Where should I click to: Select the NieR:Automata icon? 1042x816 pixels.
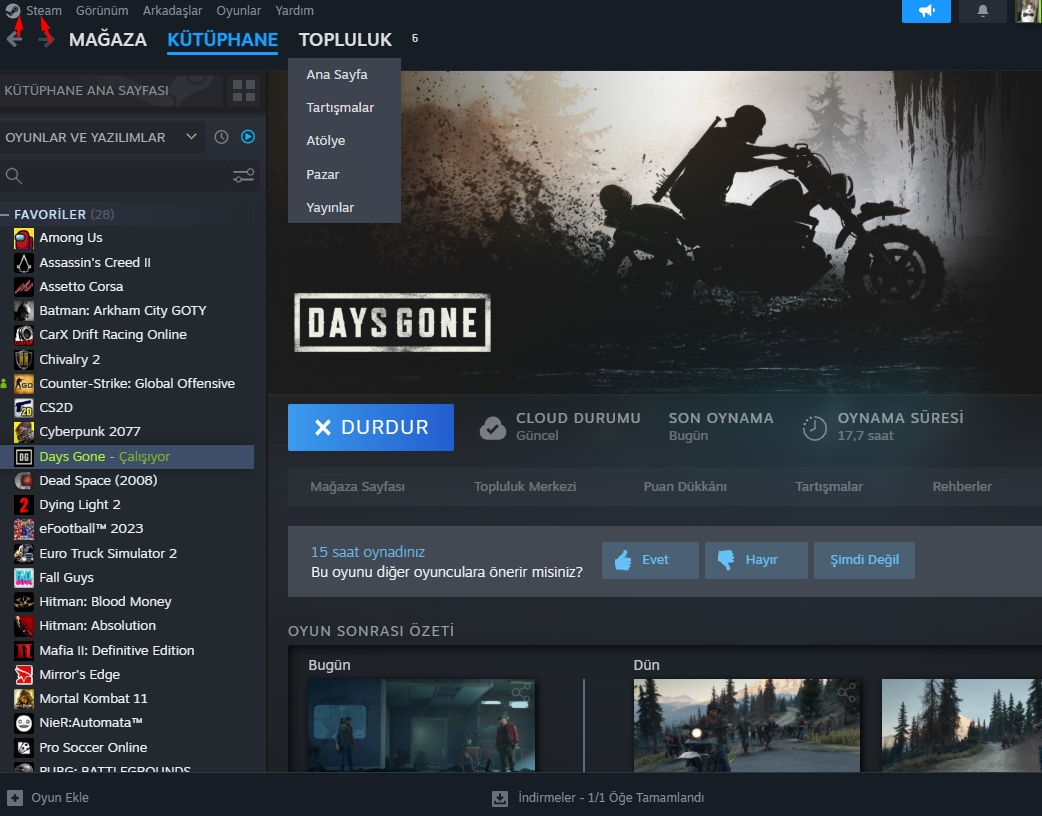click(x=24, y=722)
